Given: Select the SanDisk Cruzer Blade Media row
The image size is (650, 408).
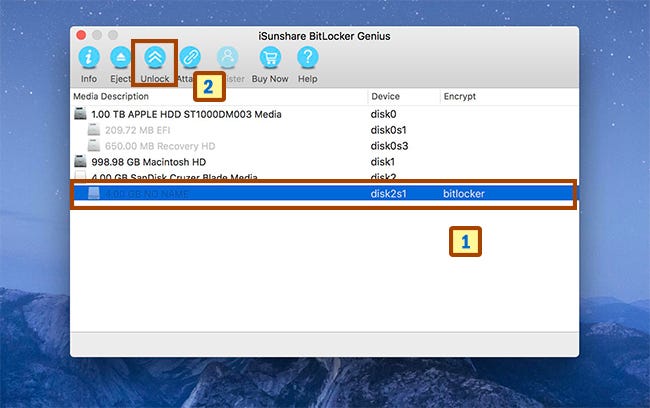Looking at the screenshot, I should pos(324,176).
